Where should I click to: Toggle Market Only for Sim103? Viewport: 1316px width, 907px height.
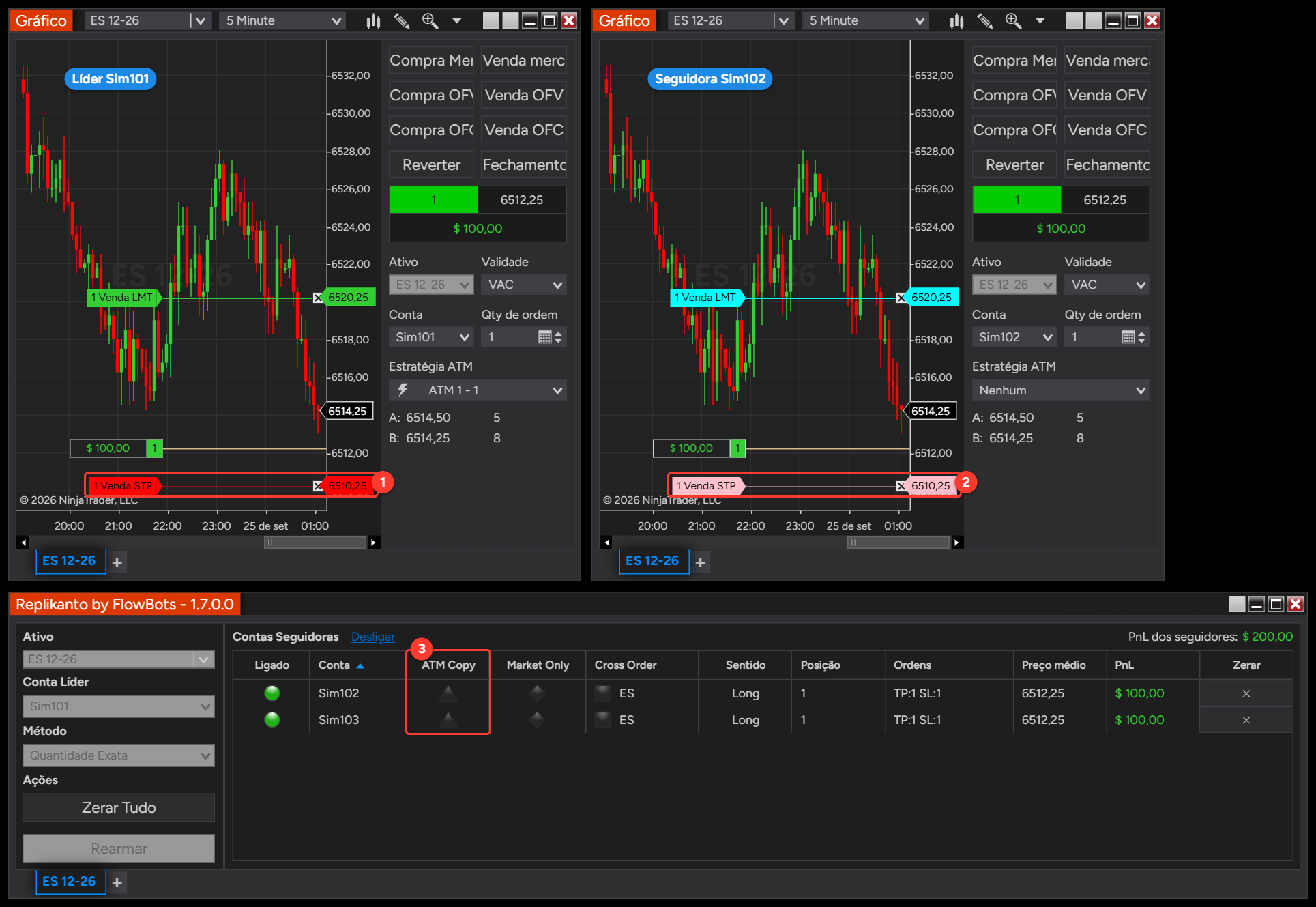pos(538,719)
